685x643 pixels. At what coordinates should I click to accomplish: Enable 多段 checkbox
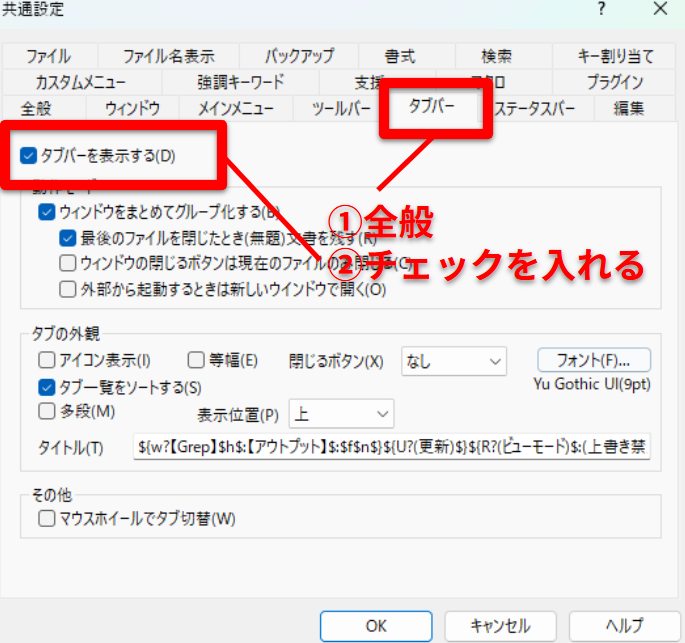[x=47, y=411]
